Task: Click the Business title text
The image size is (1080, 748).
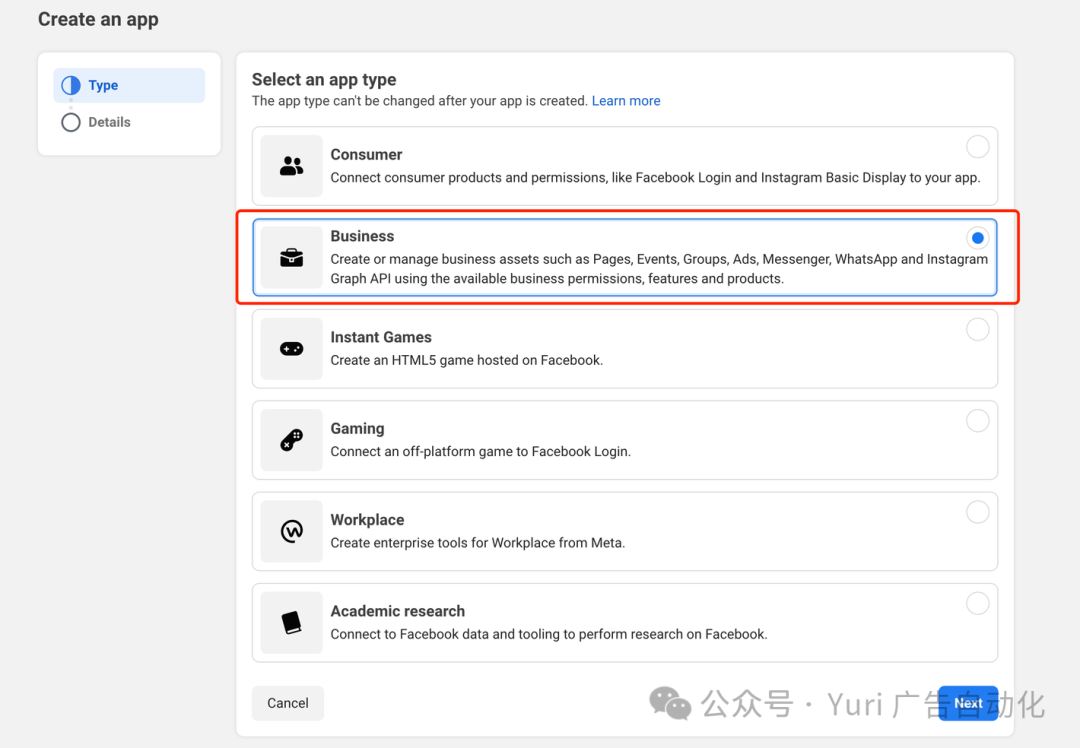Action: (362, 236)
